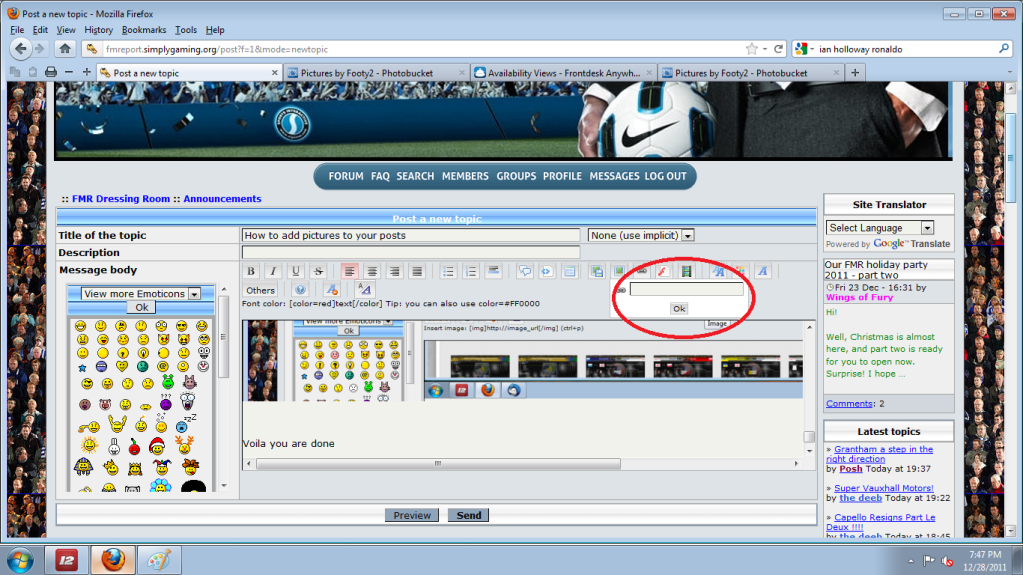This screenshot has height=575, width=1023.
Task: Click LOG OUT in navigation bar
Action: tap(665, 176)
